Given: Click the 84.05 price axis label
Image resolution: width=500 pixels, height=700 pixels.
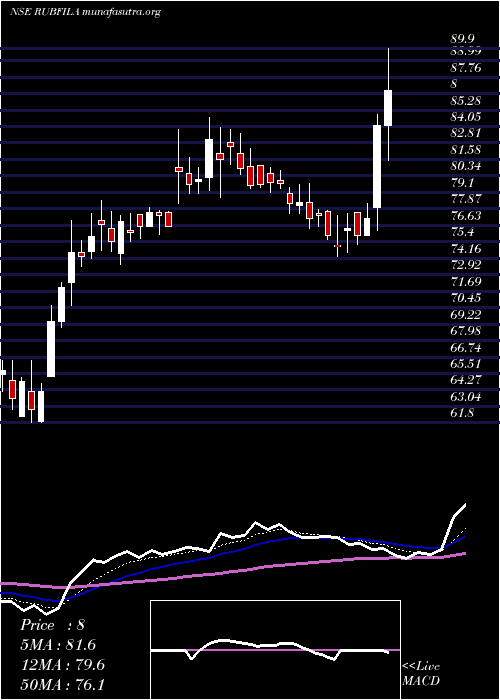Looking at the screenshot, I should (x=466, y=117).
